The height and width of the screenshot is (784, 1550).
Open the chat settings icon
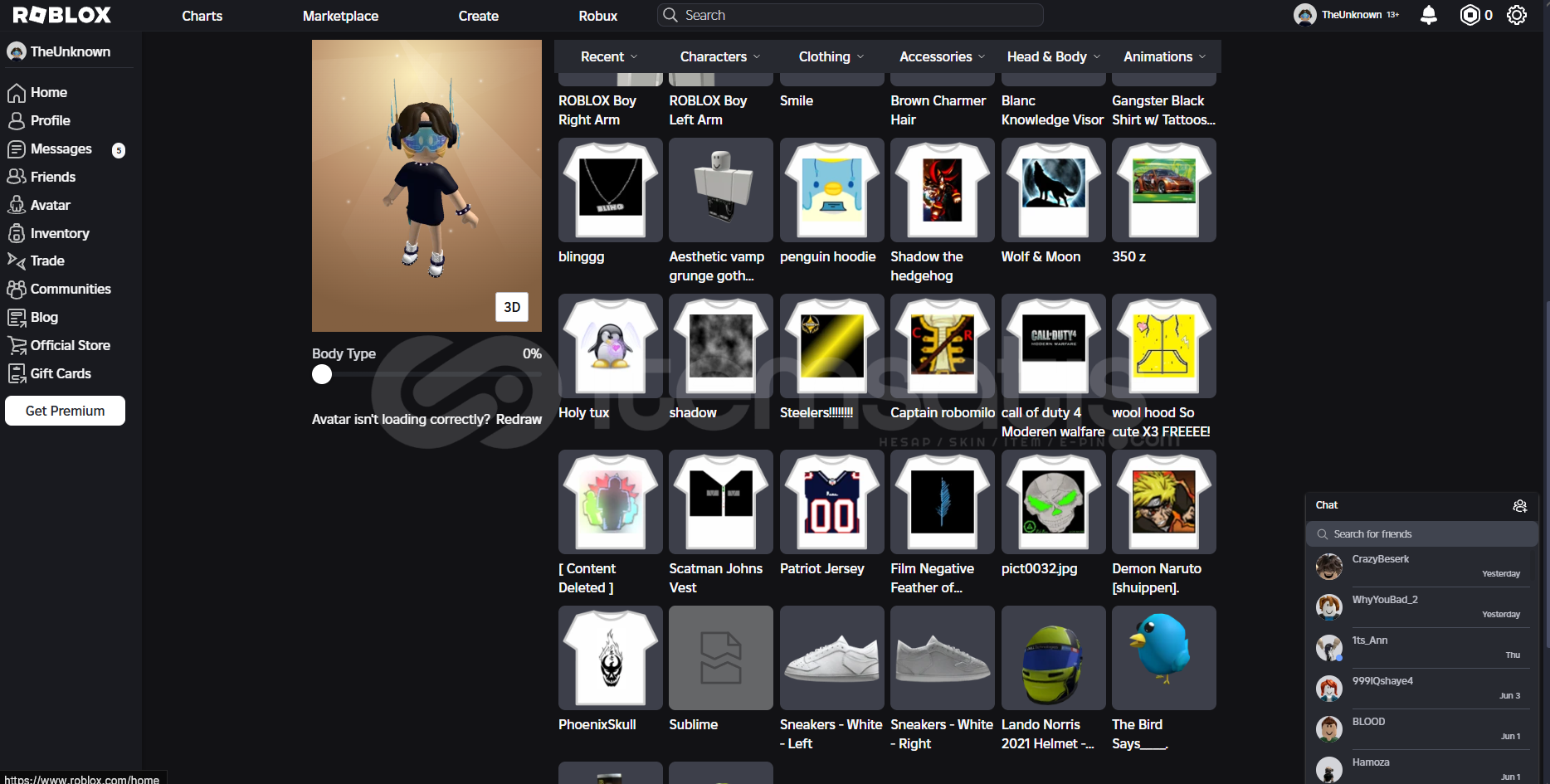[1520, 505]
